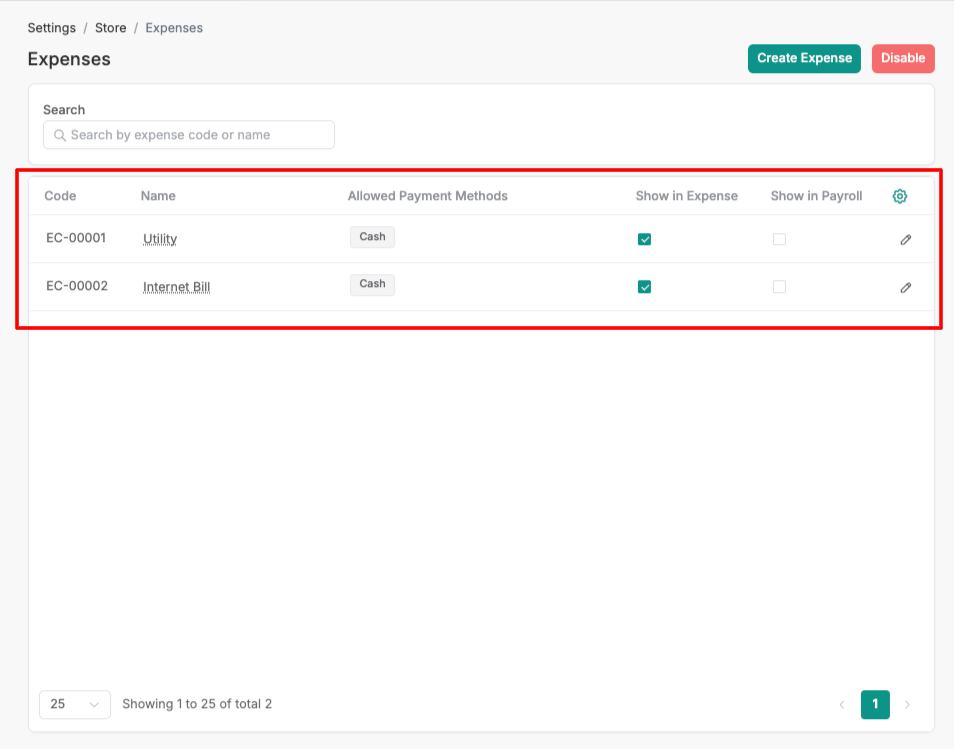Edit the Utility expense with pencil icon
This screenshot has width=954, height=749.
tap(905, 240)
